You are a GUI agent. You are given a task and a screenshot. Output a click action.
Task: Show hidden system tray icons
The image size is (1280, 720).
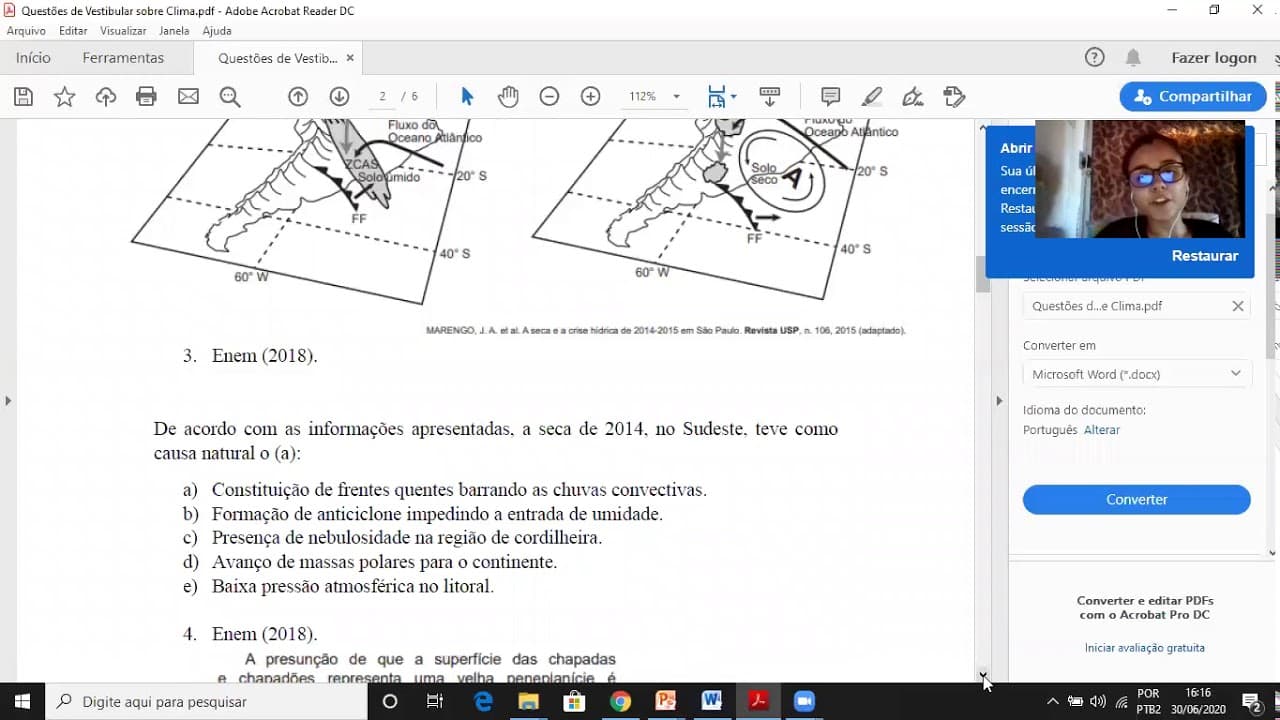[1053, 702]
